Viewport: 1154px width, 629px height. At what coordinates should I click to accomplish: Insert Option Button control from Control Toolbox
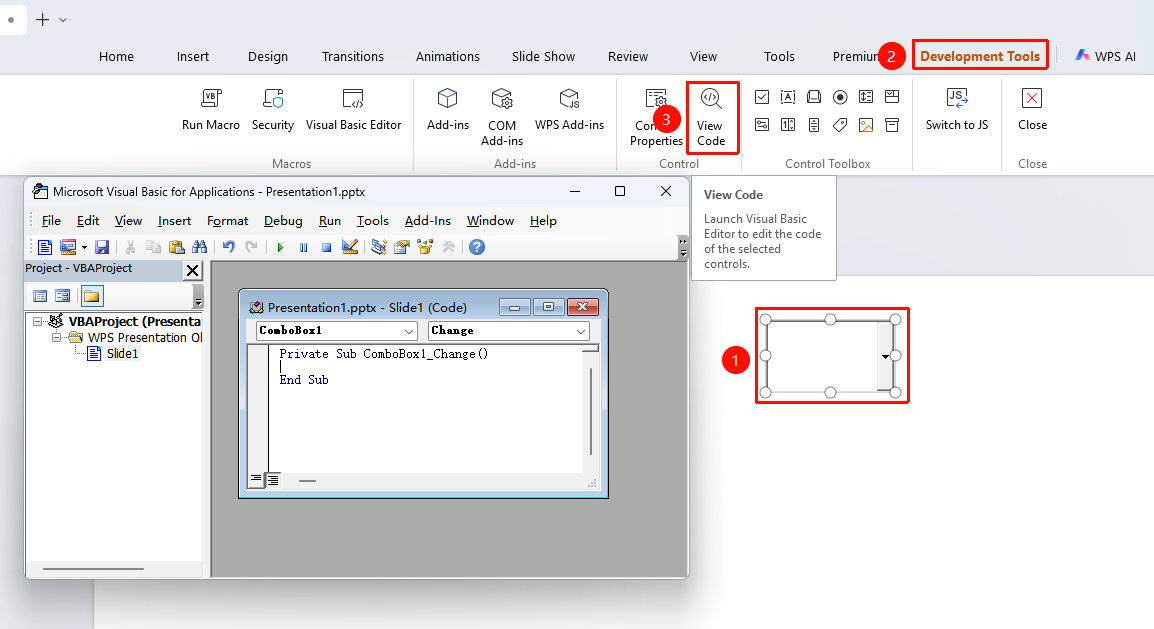pyautogui.click(x=840, y=97)
